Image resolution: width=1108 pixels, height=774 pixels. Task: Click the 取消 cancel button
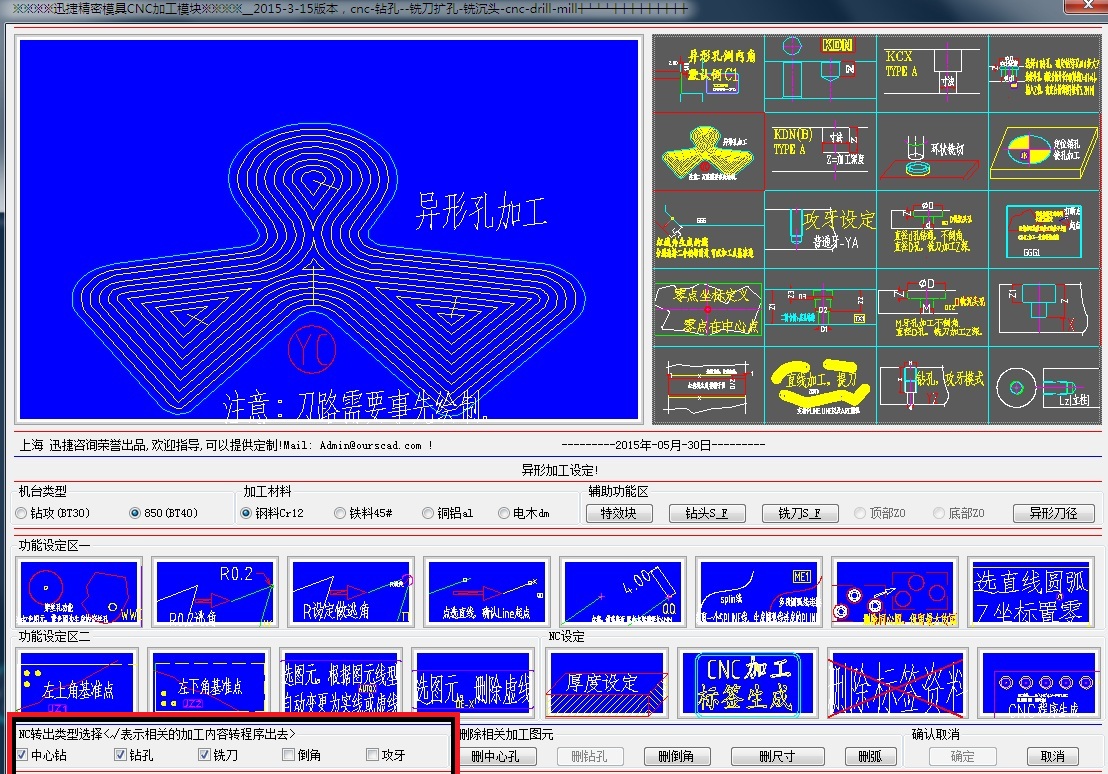click(x=1052, y=756)
